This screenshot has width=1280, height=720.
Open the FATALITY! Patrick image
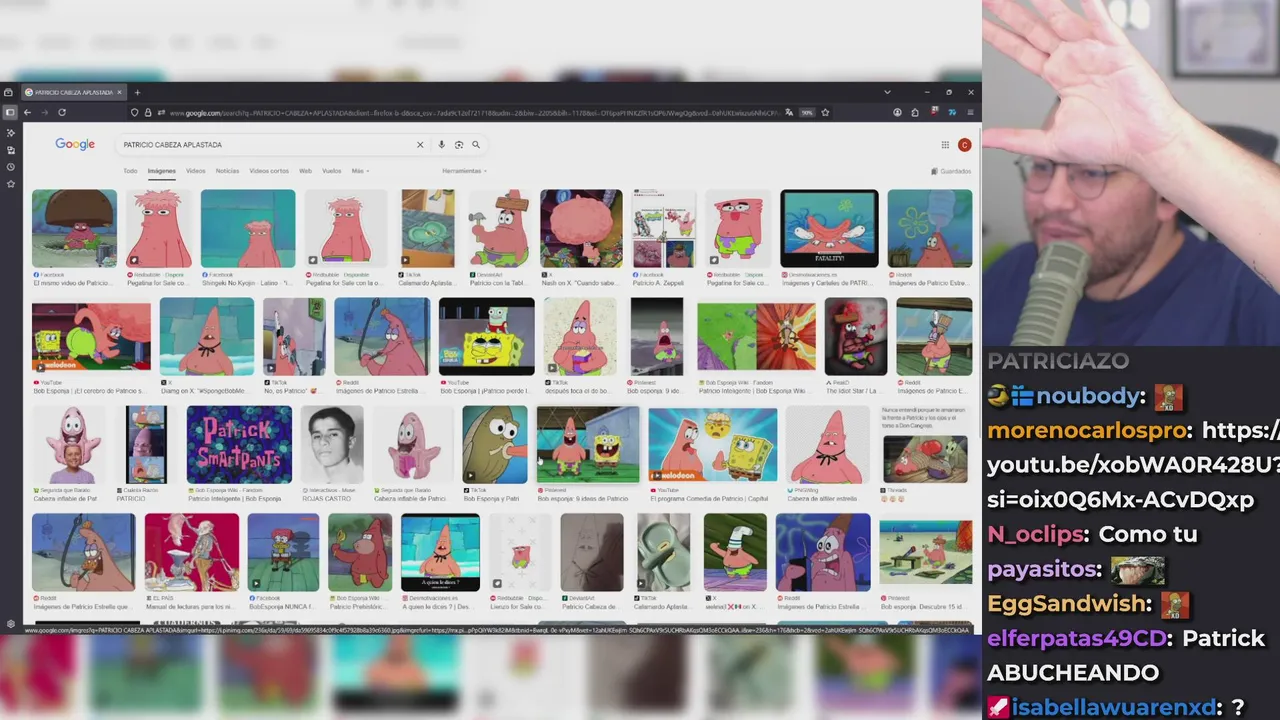829,229
